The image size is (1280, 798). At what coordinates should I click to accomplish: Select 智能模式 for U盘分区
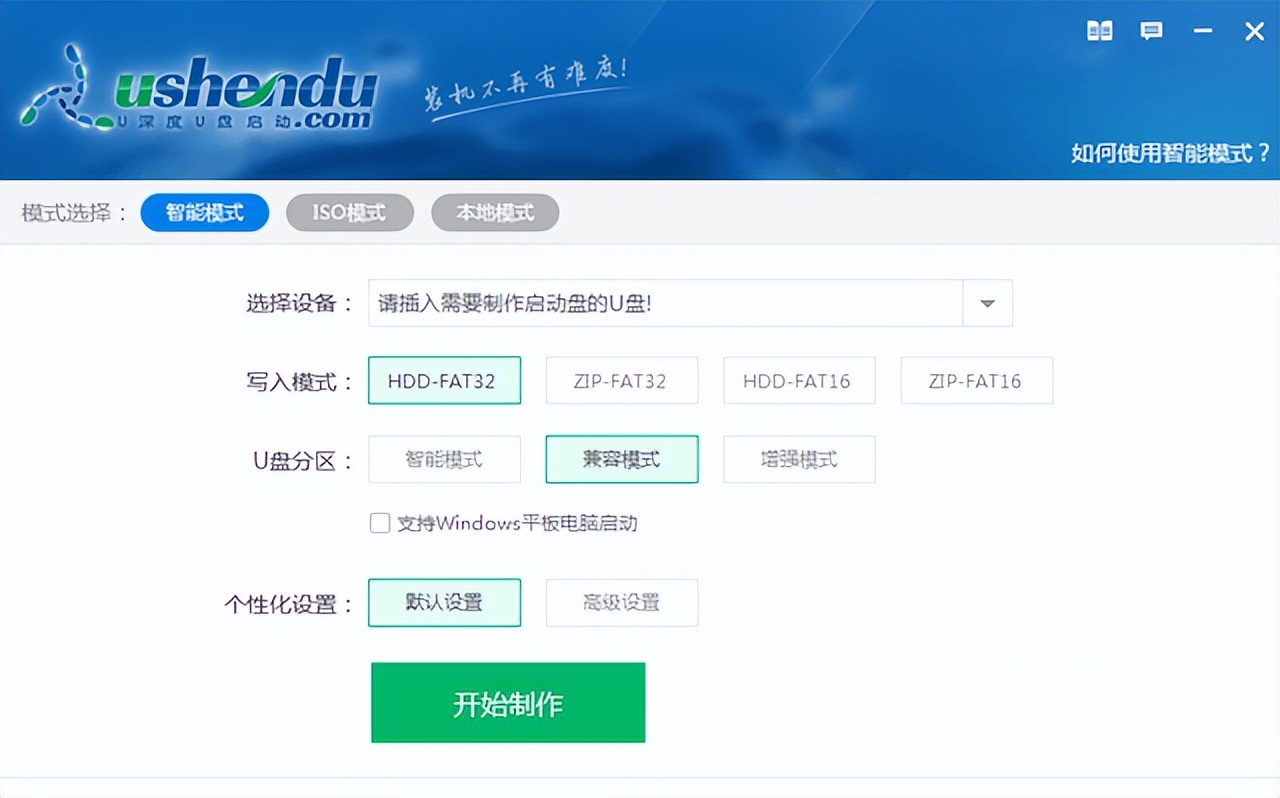click(444, 459)
